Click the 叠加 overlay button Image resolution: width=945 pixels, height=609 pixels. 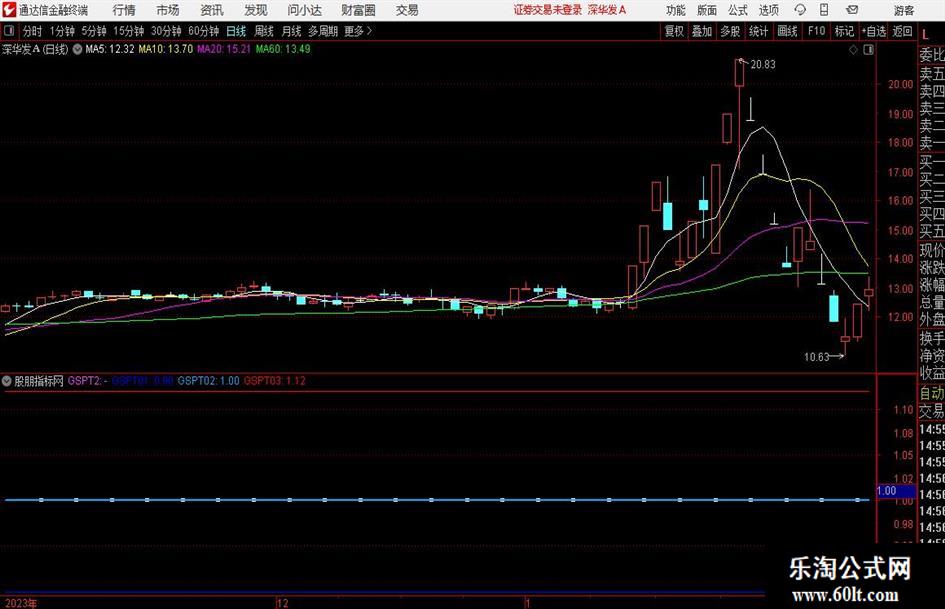(x=702, y=31)
